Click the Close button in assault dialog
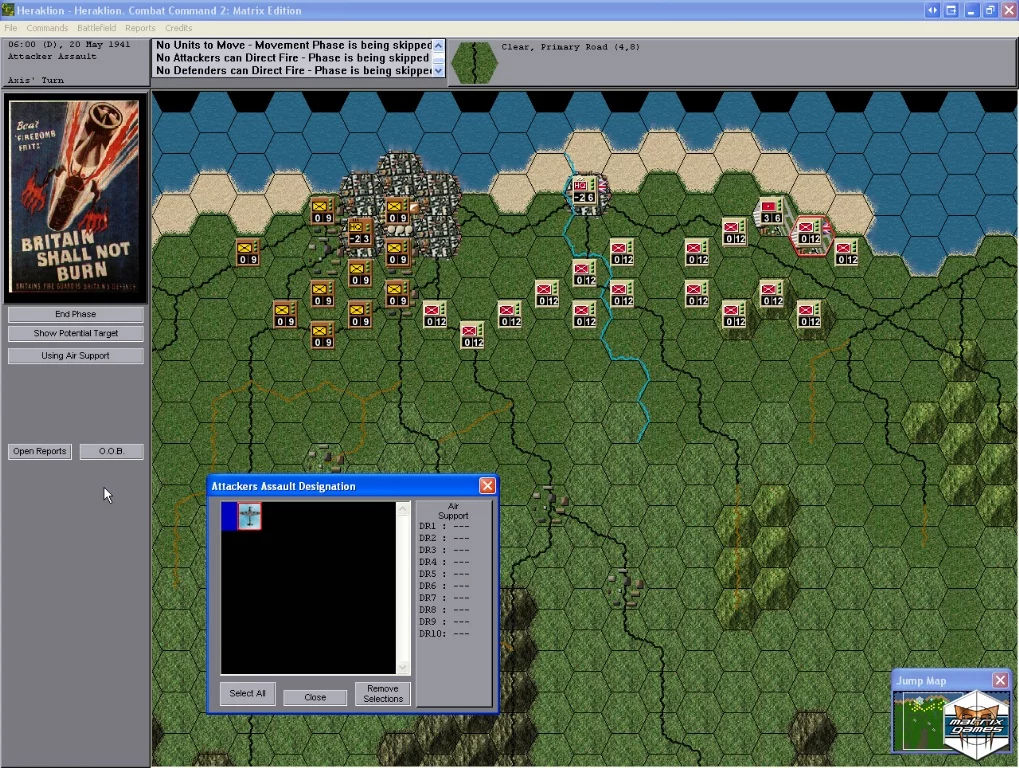This screenshot has height=768, width=1019. tap(315, 697)
